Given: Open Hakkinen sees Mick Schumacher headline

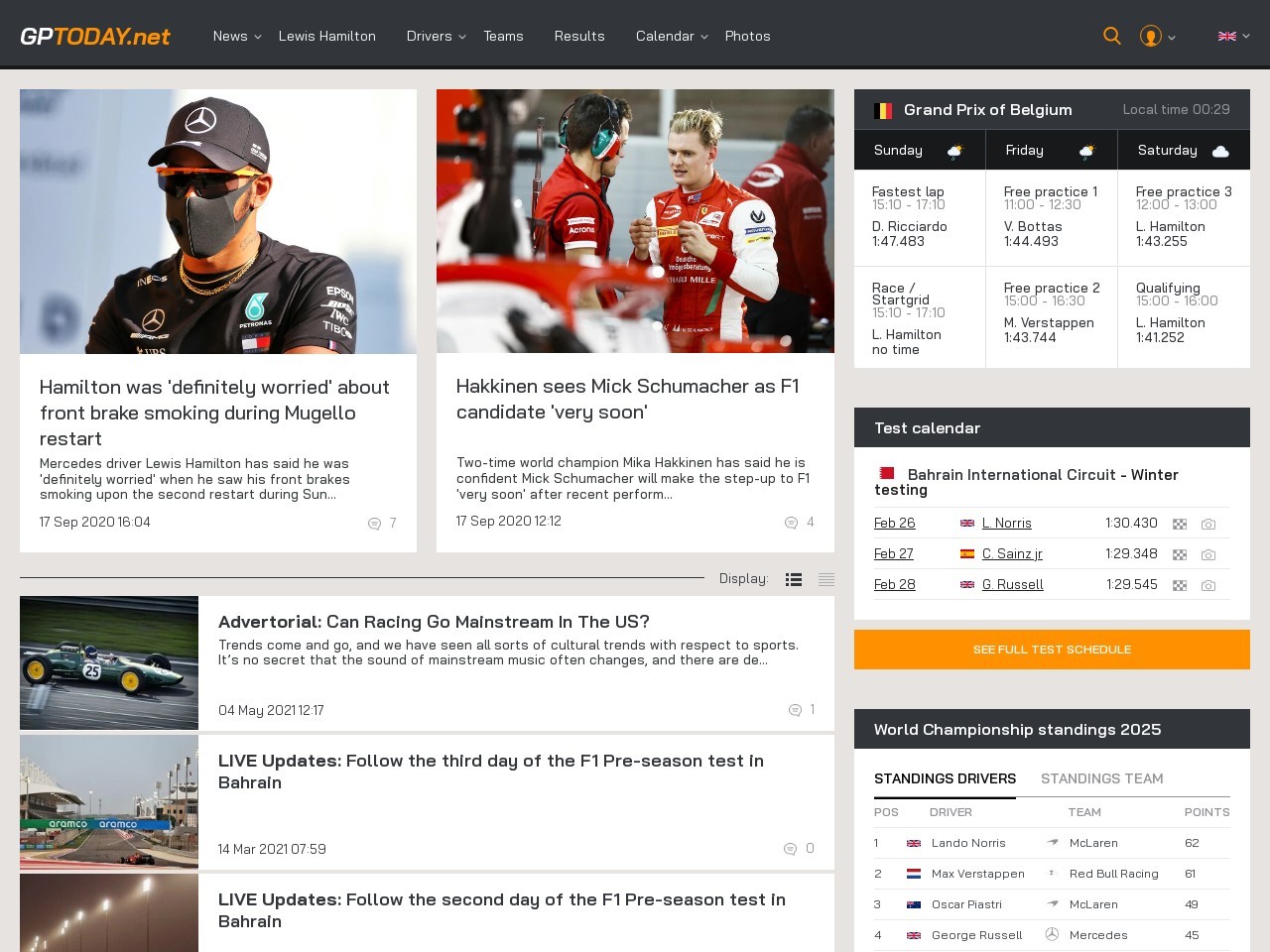Looking at the screenshot, I should [x=627, y=399].
